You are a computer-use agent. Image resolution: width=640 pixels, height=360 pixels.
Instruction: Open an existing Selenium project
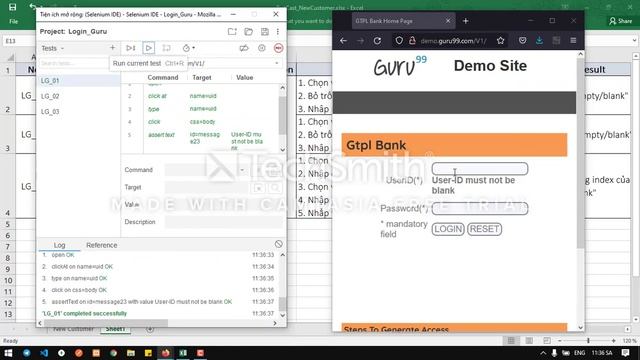[x=248, y=31]
